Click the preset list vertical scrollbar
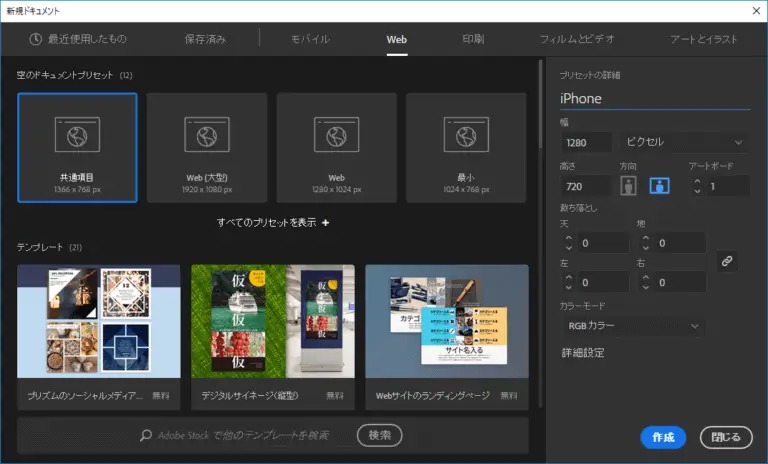Screen dimensions: 768x464 coord(540,200)
